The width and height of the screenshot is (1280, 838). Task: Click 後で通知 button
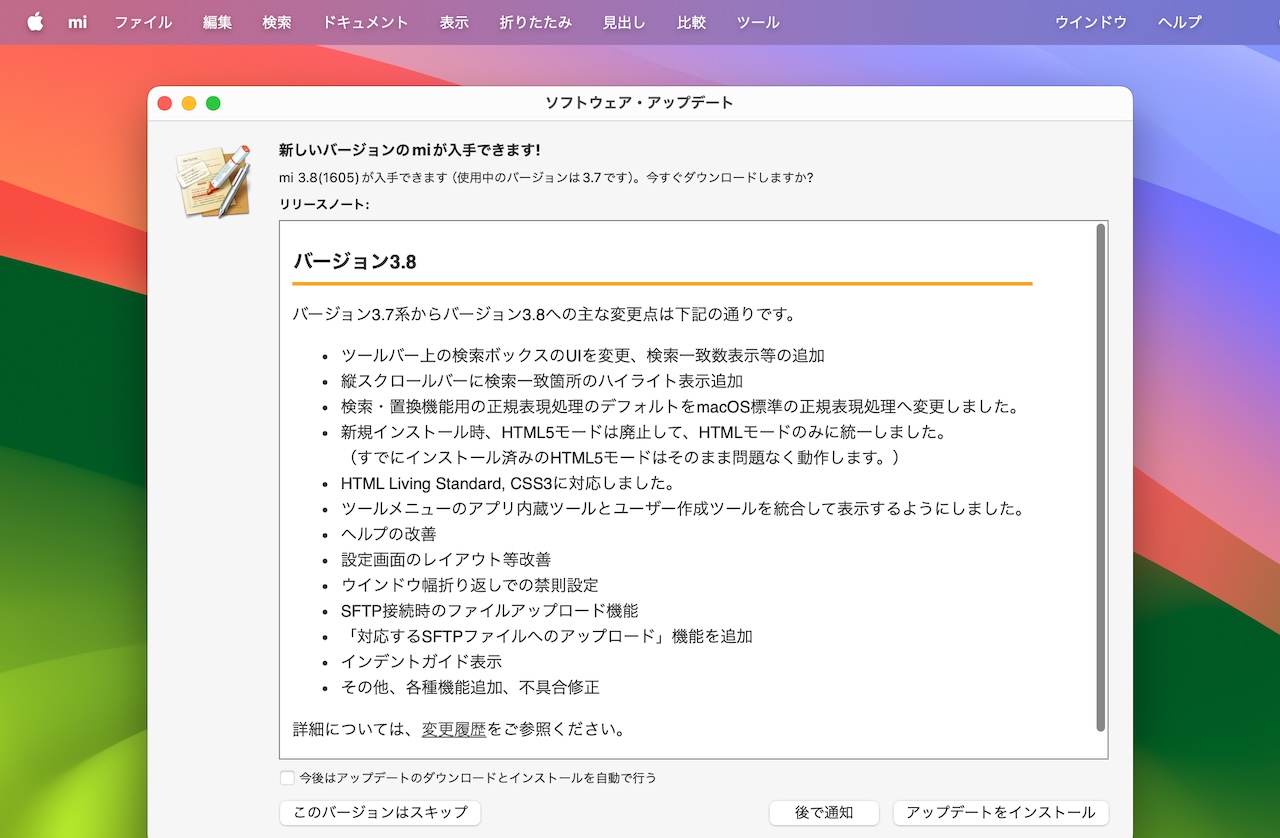tap(824, 813)
